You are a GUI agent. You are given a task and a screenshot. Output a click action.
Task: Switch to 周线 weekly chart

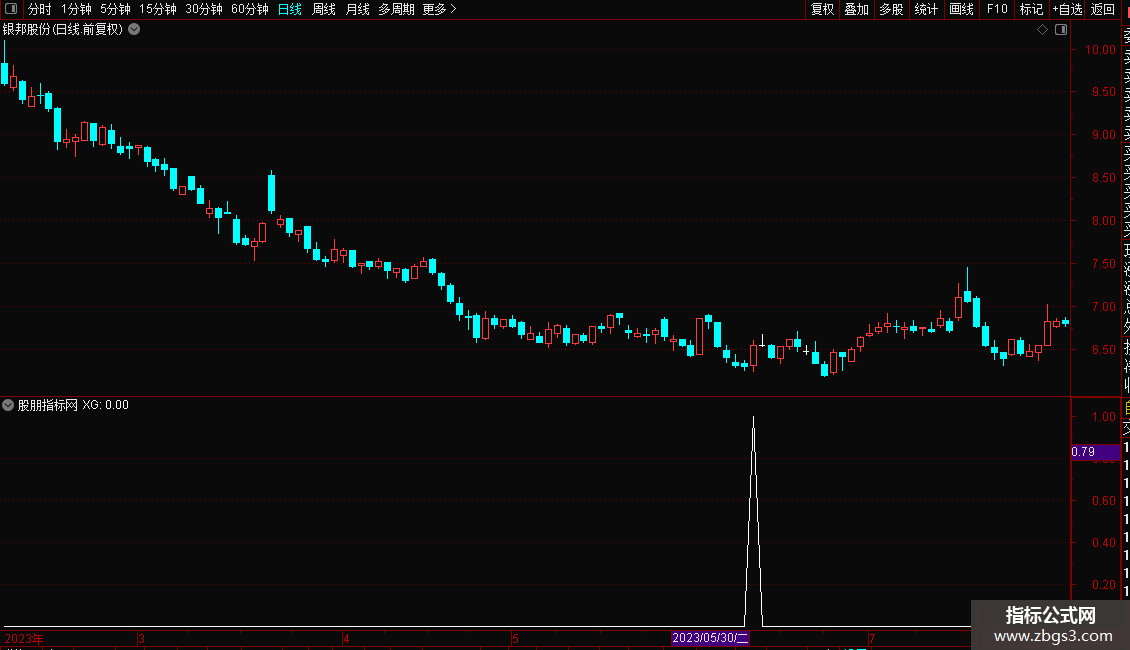pos(324,9)
